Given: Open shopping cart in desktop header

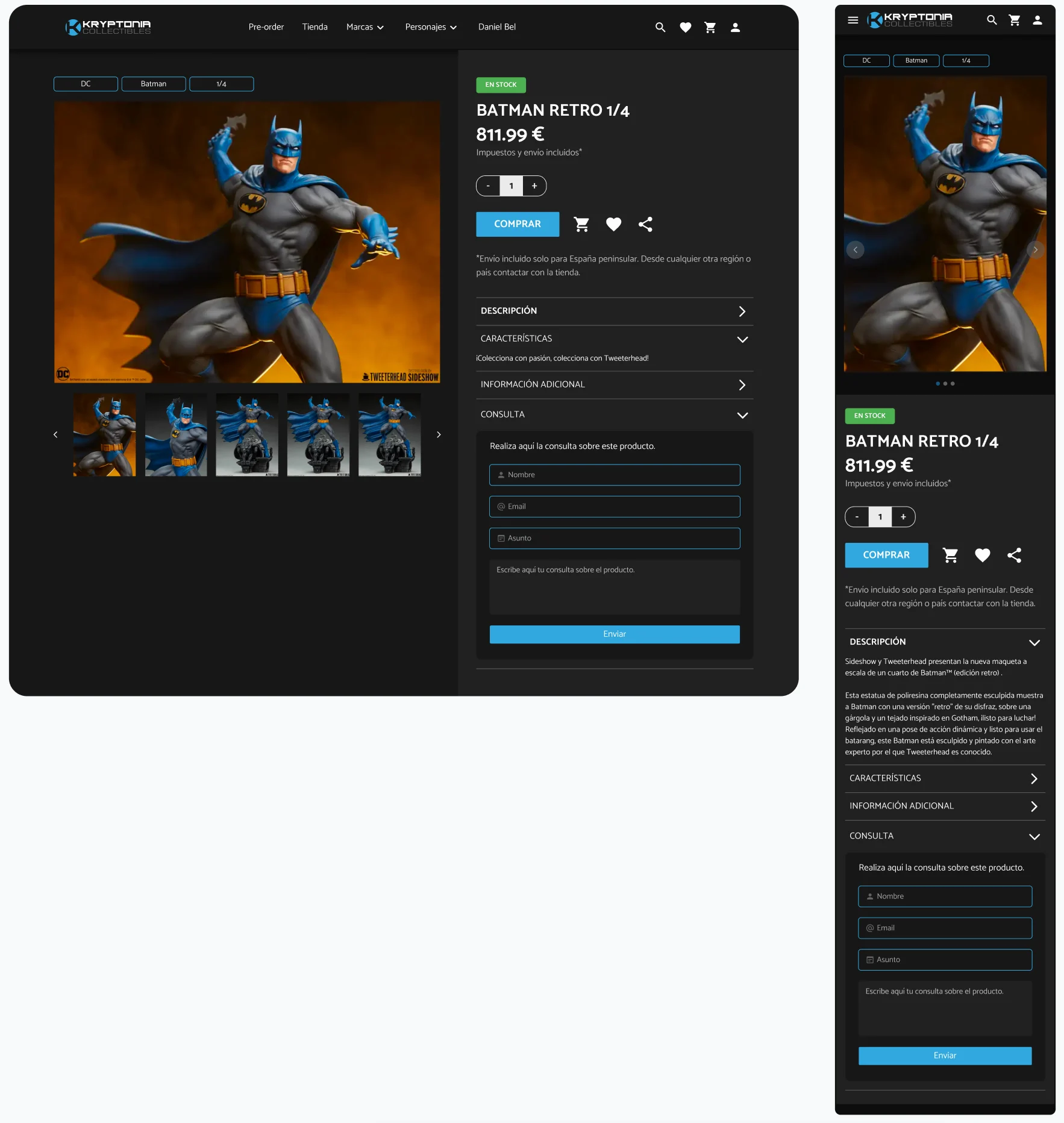Looking at the screenshot, I should pyautogui.click(x=710, y=27).
